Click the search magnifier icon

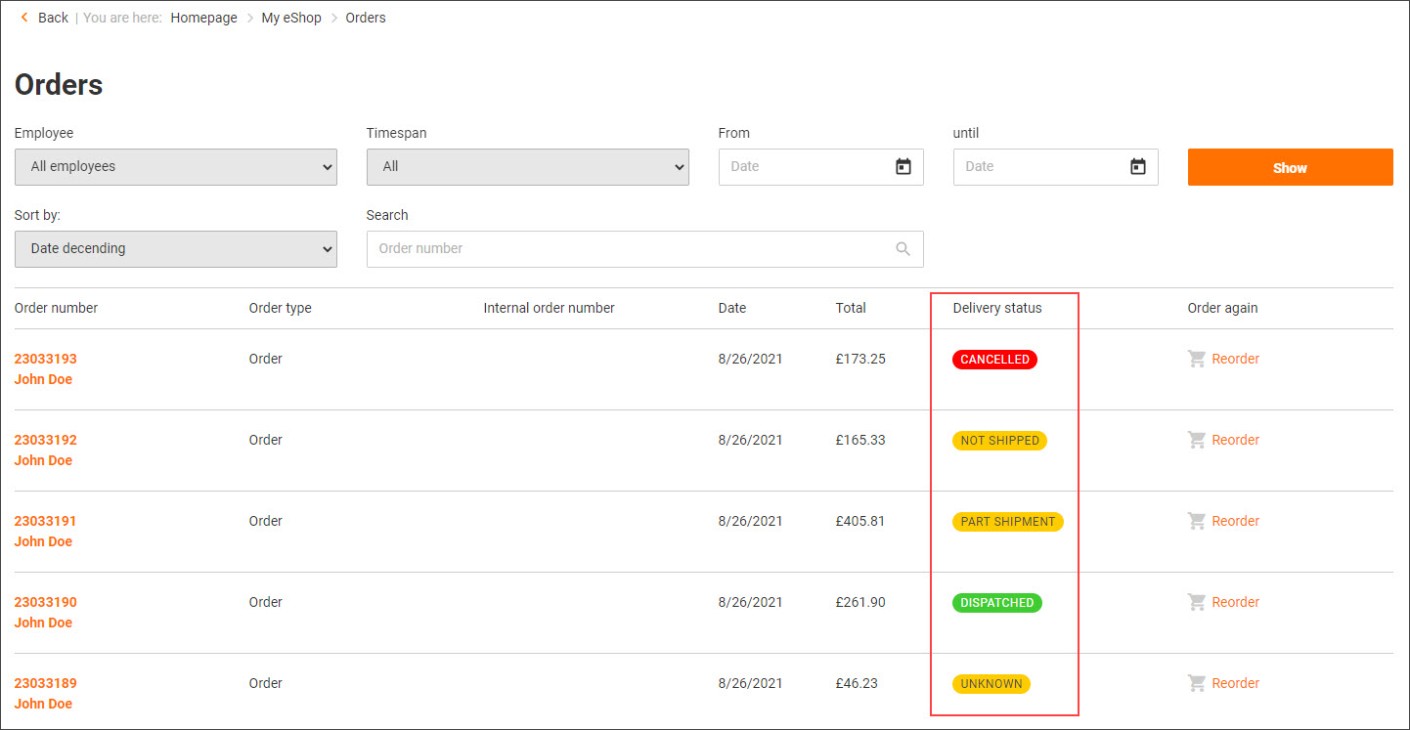pyautogui.click(x=903, y=249)
